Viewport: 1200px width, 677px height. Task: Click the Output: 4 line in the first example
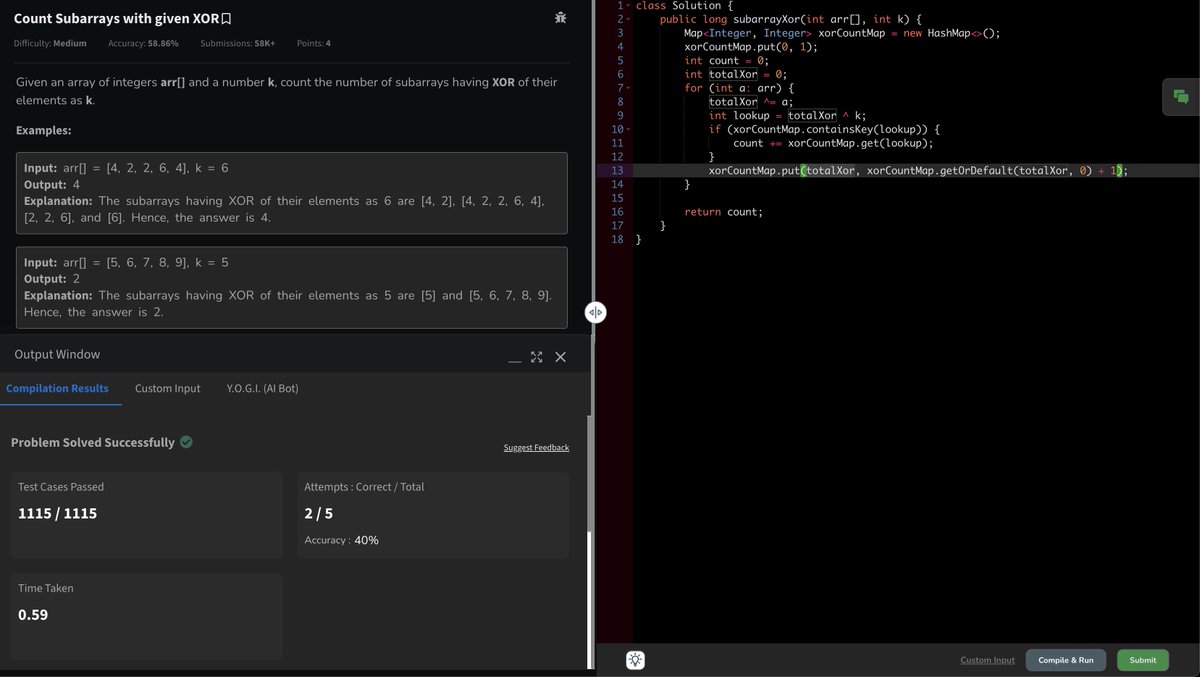(52, 184)
